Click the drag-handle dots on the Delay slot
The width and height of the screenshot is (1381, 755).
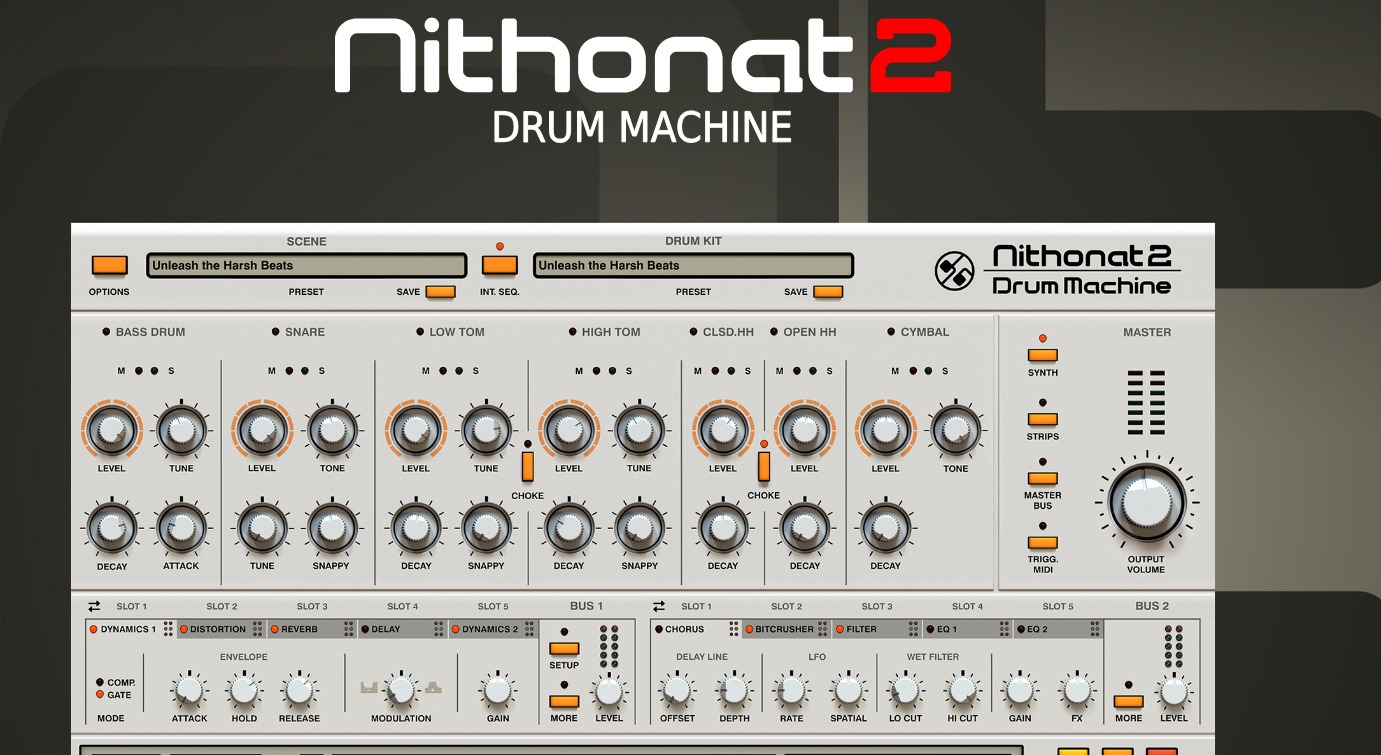coord(436,629)
